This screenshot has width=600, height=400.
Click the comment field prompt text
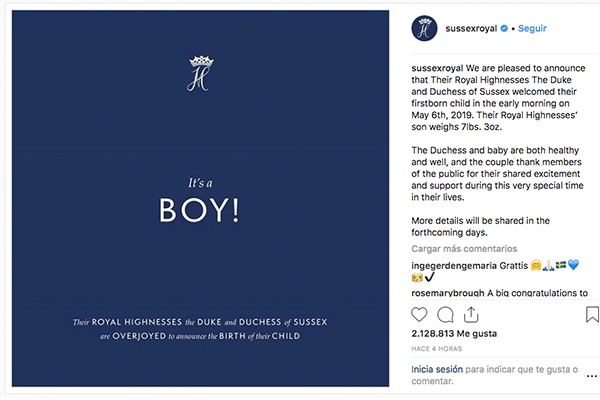494,375
